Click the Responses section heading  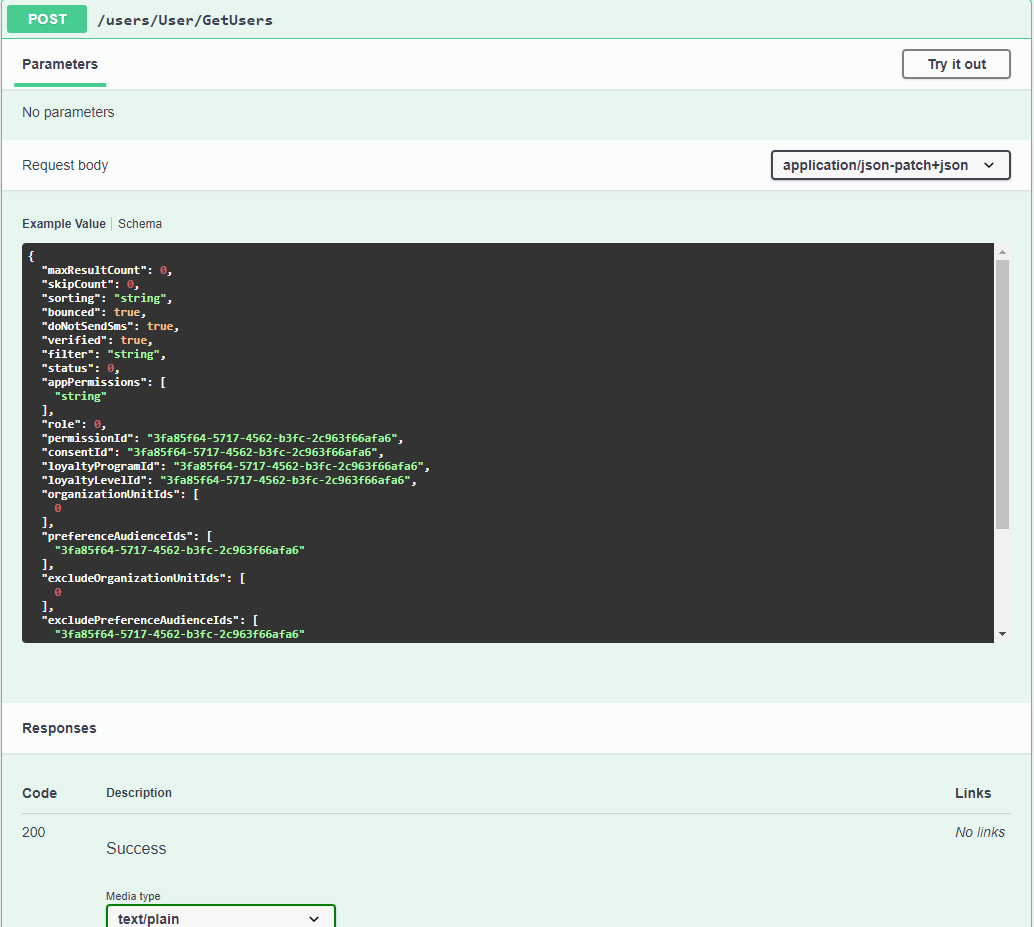59,728
